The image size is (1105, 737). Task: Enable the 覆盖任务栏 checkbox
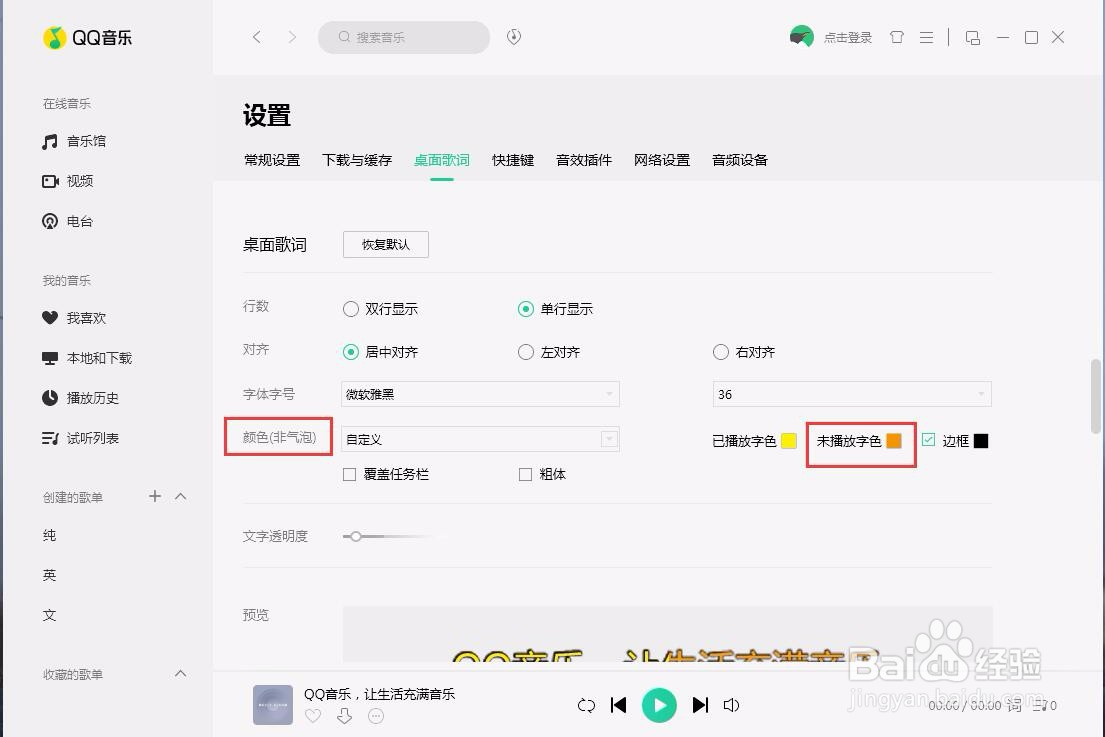pos(348,474)
